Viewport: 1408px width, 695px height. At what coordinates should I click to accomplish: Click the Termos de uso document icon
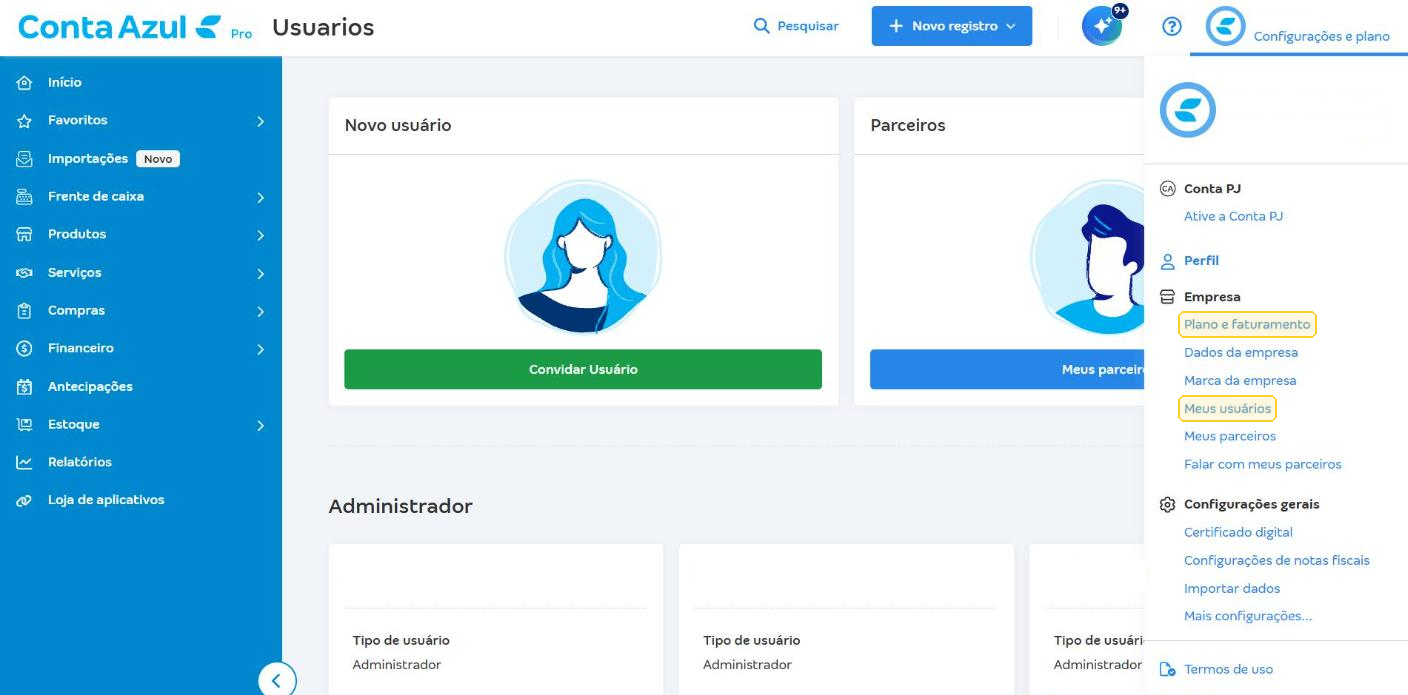point(1167,670)
